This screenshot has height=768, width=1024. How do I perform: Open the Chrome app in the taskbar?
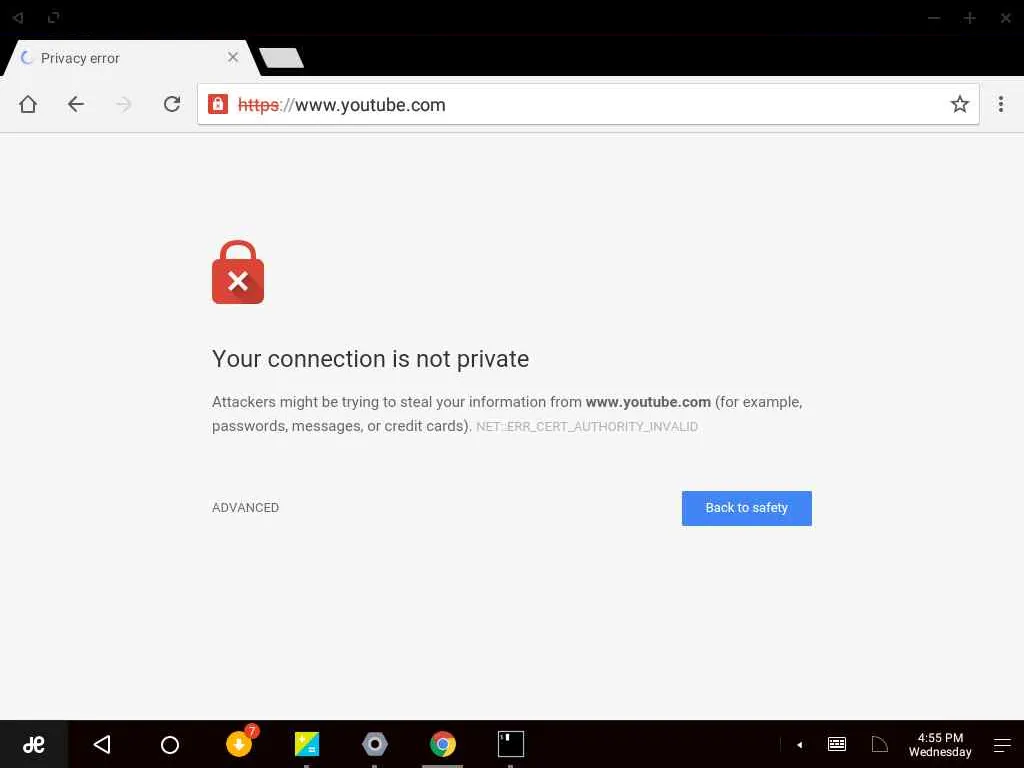[x=442, y=744]
